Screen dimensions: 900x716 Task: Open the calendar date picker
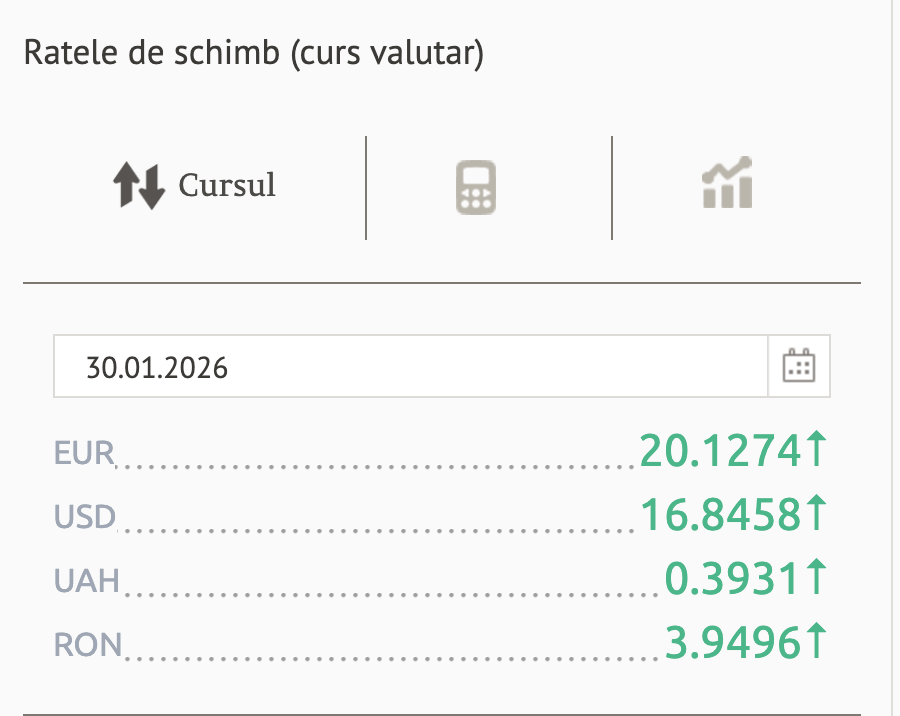pyautogui.click(x=798, y=366)
